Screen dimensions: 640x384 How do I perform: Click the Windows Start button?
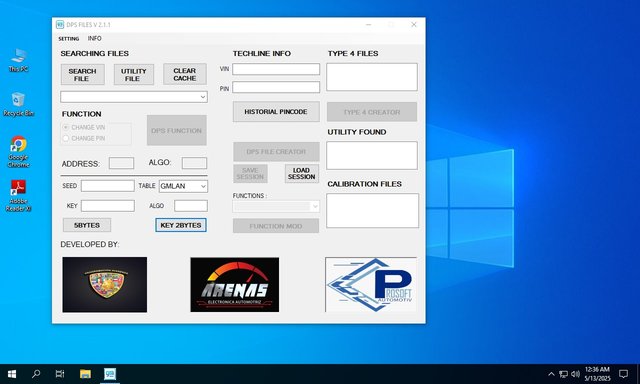(12, 374)
